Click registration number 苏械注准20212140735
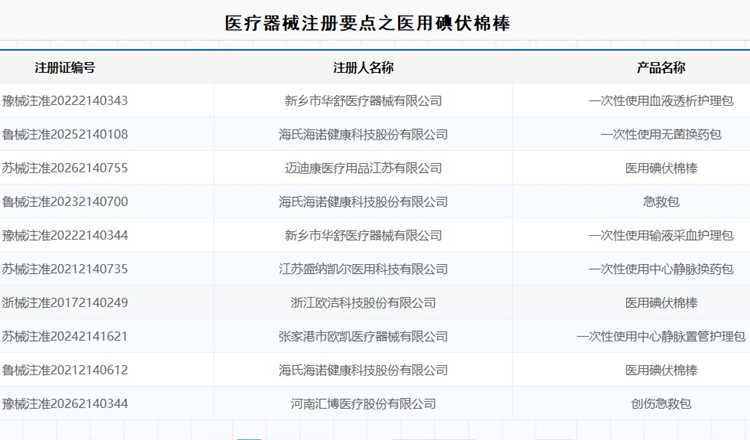The image size is (750, 440). 65,269
